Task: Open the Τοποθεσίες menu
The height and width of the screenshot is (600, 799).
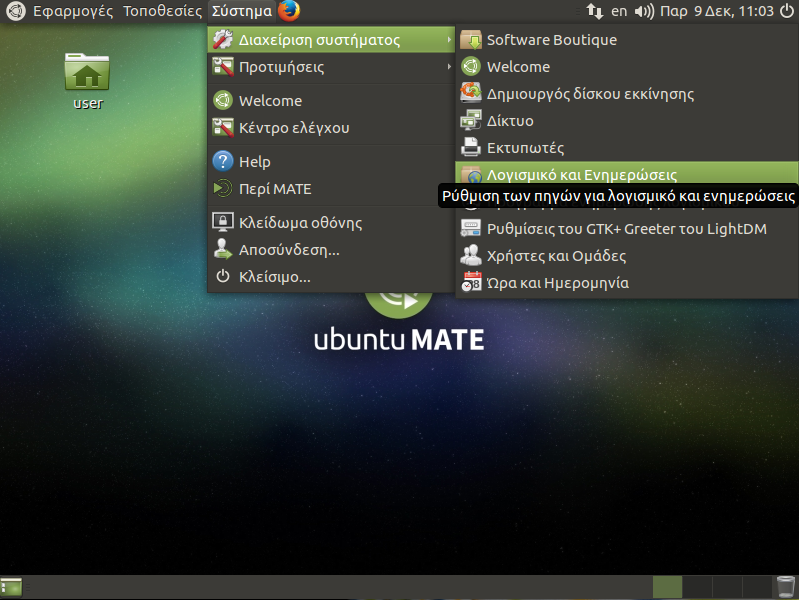Action: tap(162, 12)
